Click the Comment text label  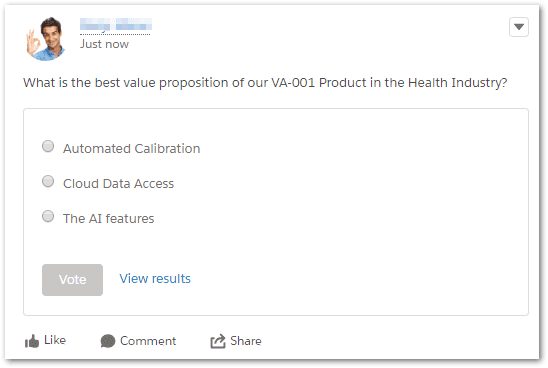(x=148, y=341)
